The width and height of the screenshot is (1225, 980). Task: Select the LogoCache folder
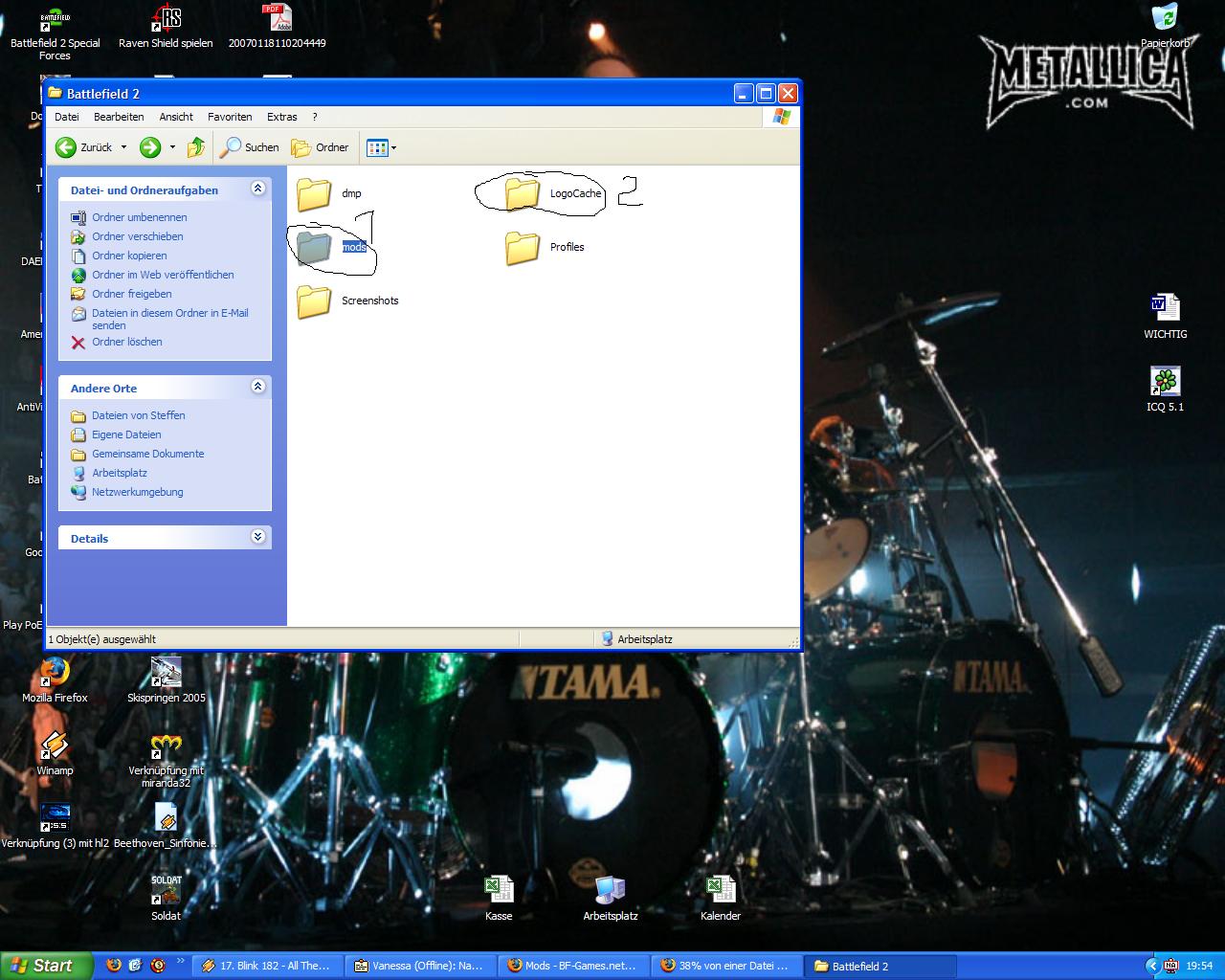[x=523, y=193]
